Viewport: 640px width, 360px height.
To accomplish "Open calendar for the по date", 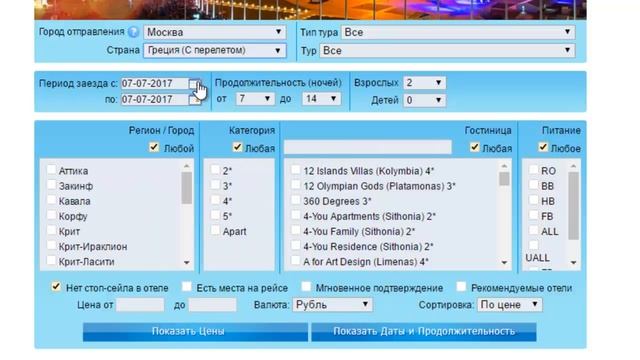I will pyautogui.click(x=195, y=100).
